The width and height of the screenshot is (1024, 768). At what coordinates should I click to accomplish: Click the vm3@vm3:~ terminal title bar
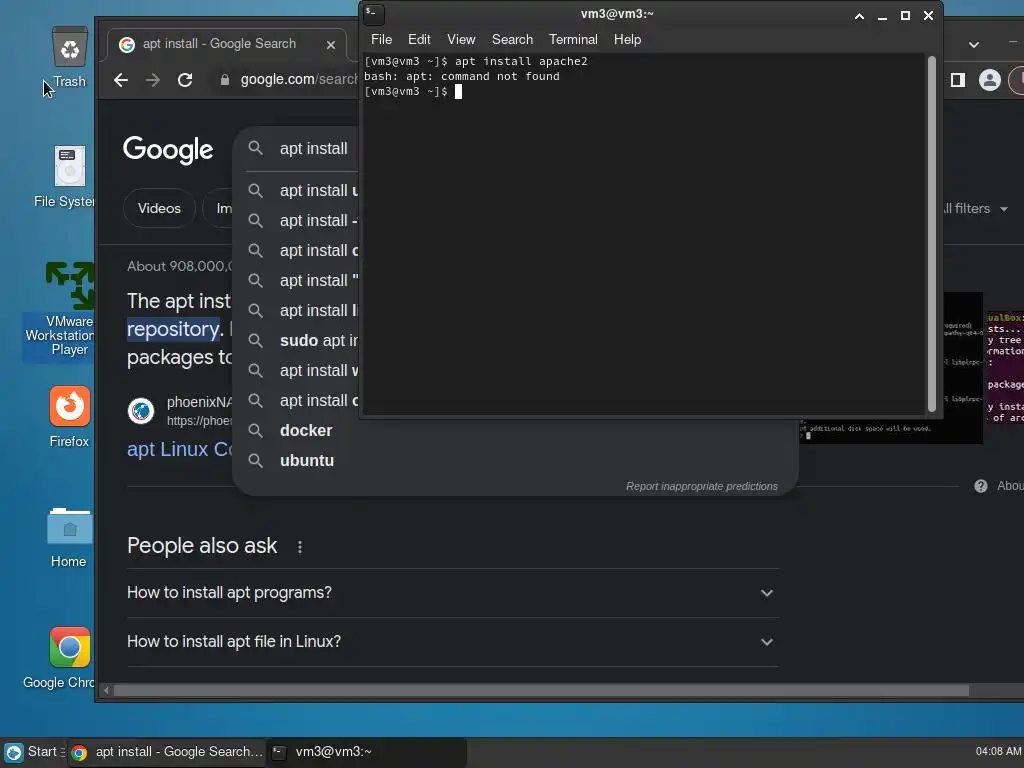point(617,14)
